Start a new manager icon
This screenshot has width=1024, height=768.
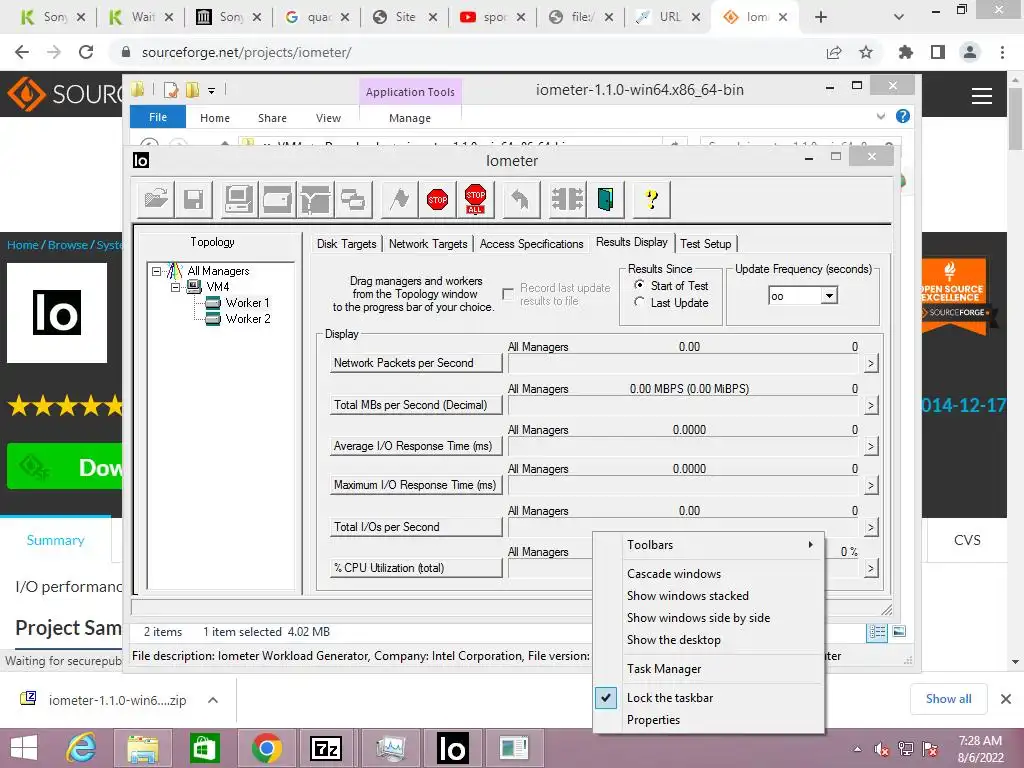tap(238, 199)
